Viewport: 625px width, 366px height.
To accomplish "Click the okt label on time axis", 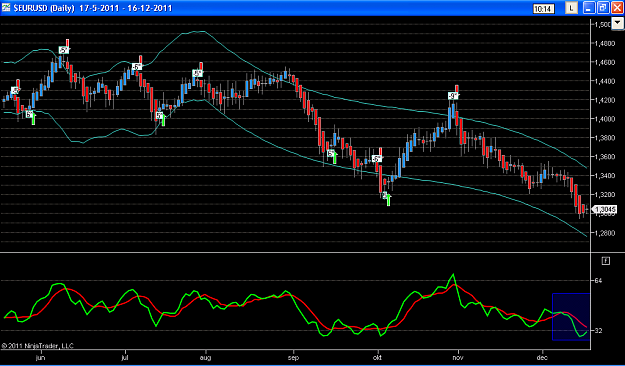I will (x=377, y=358).
